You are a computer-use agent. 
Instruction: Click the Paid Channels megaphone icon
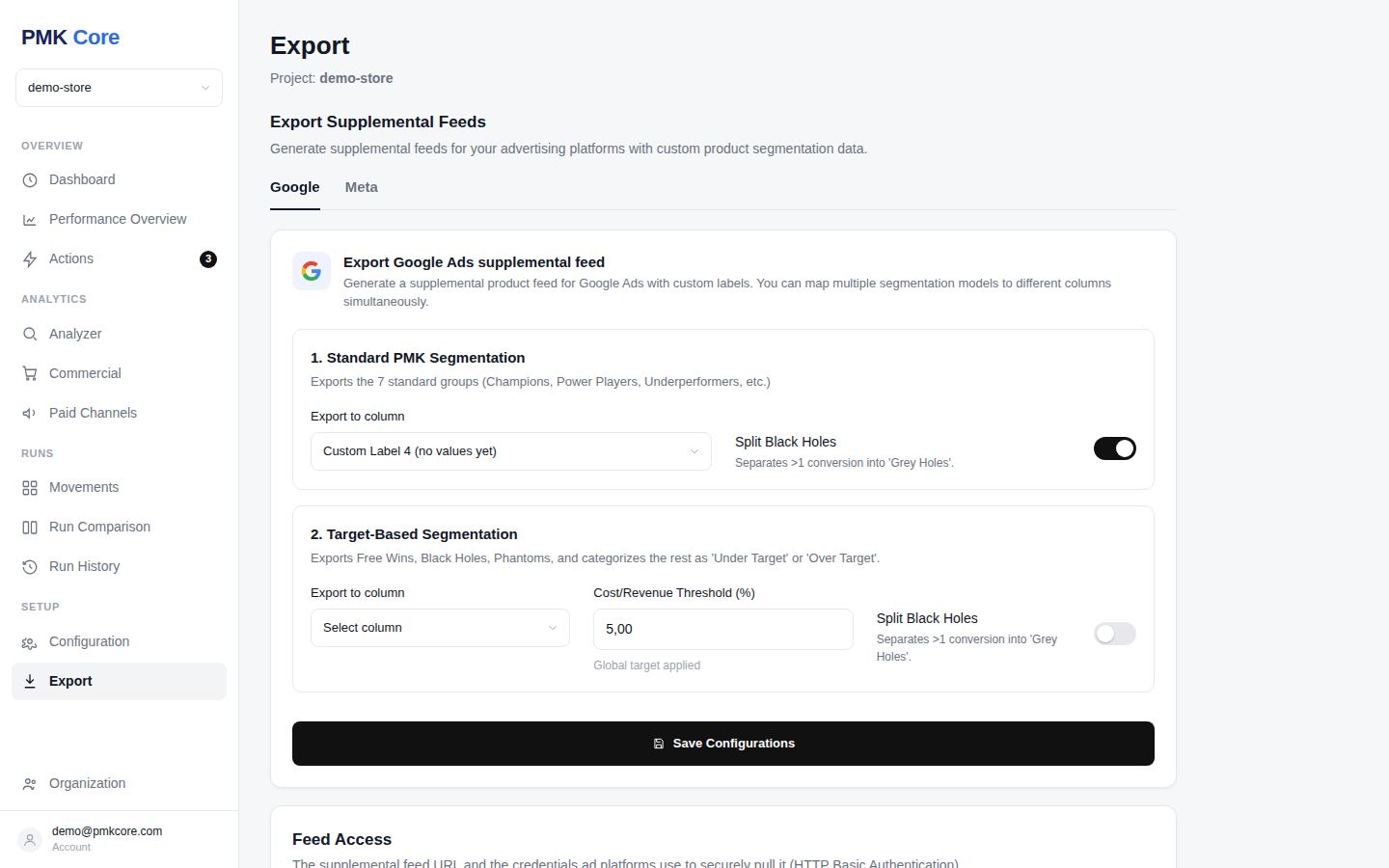click(x=30, y=414)
